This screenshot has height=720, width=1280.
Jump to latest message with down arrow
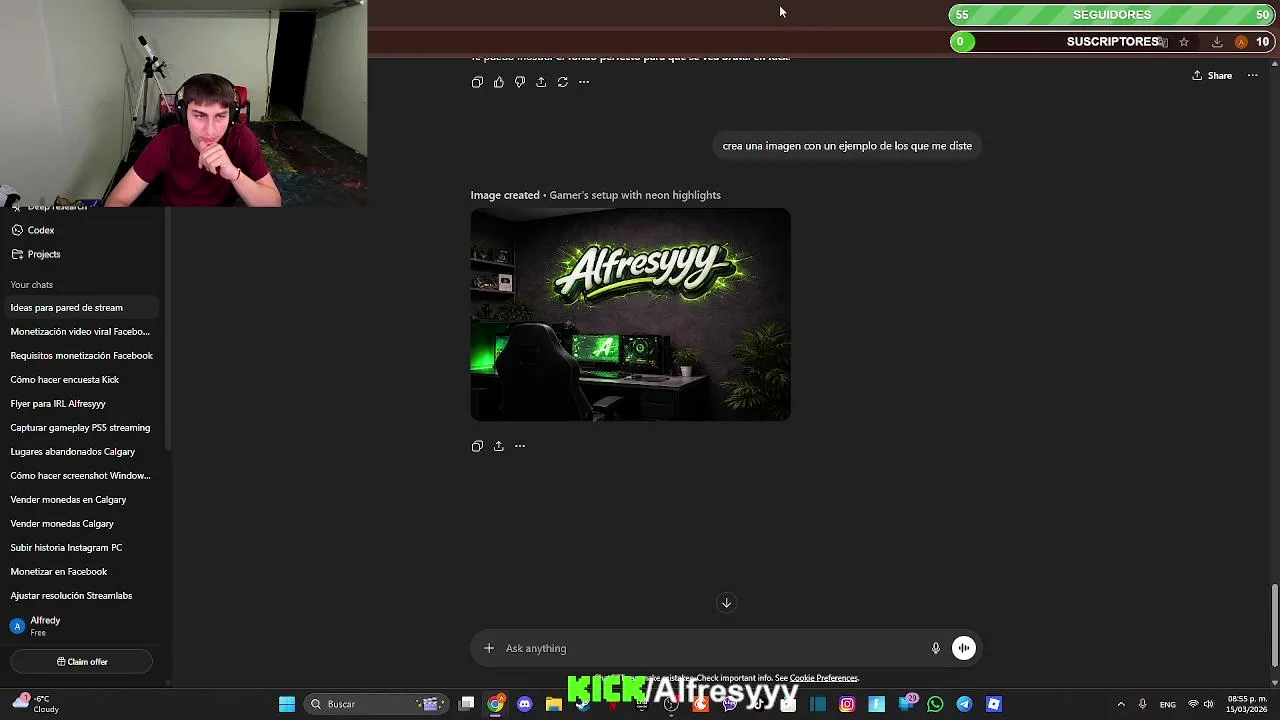click(x=727, y=603)
